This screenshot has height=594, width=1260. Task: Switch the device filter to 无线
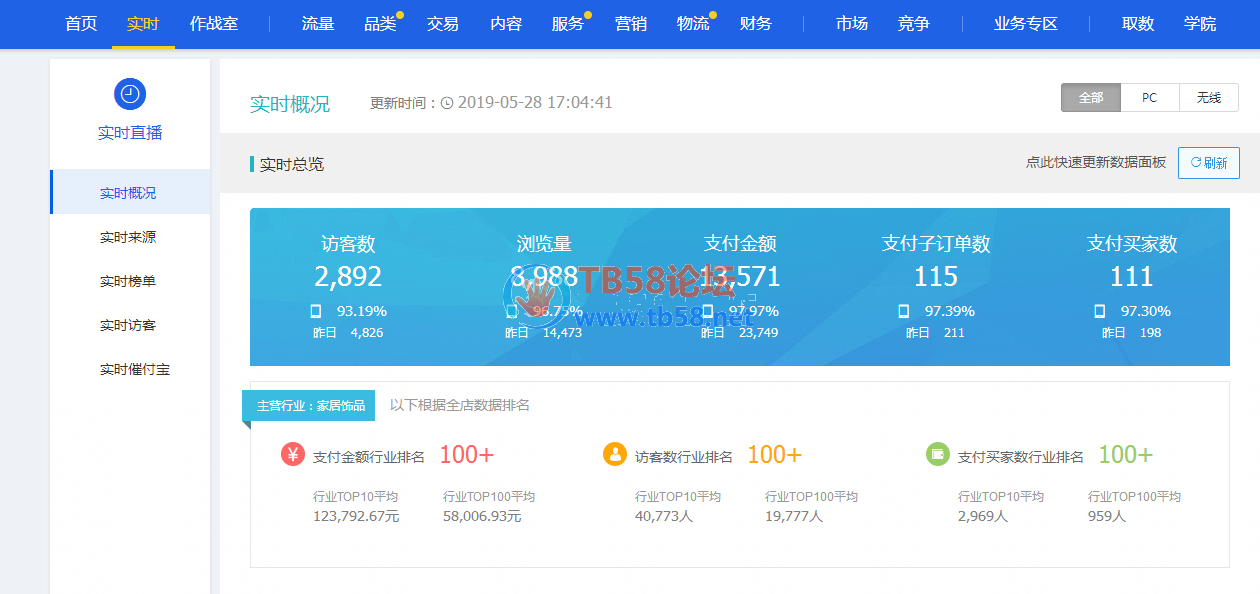pyautogui.click(x=1209, y=98)
